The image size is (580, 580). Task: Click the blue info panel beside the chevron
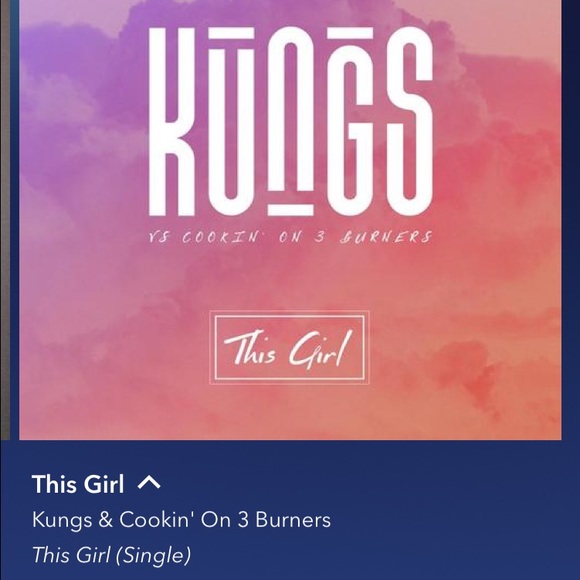[x=370, y=483]
